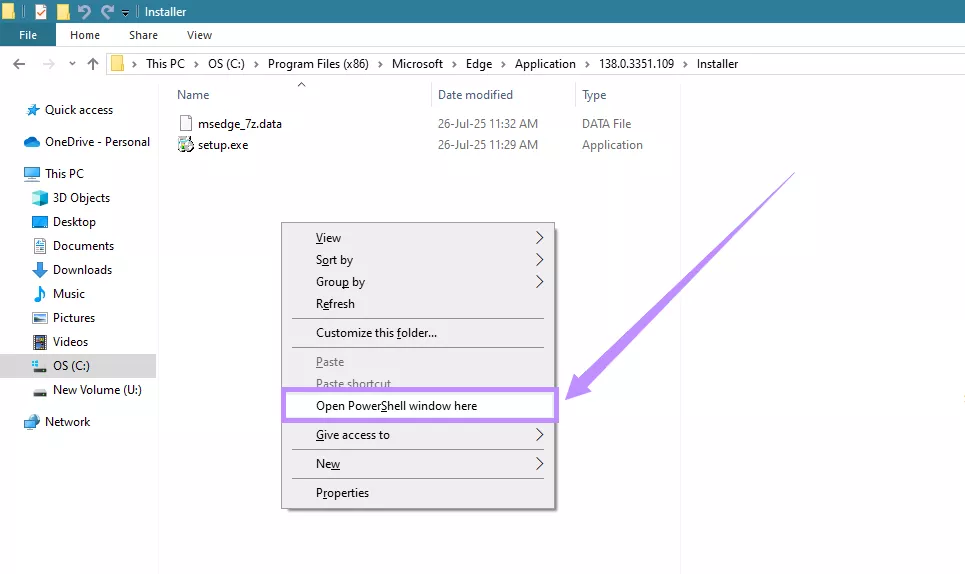Click the 26-Jul-25 11:32 AM date cell
965x574 pixels.
tap(487, 124)
